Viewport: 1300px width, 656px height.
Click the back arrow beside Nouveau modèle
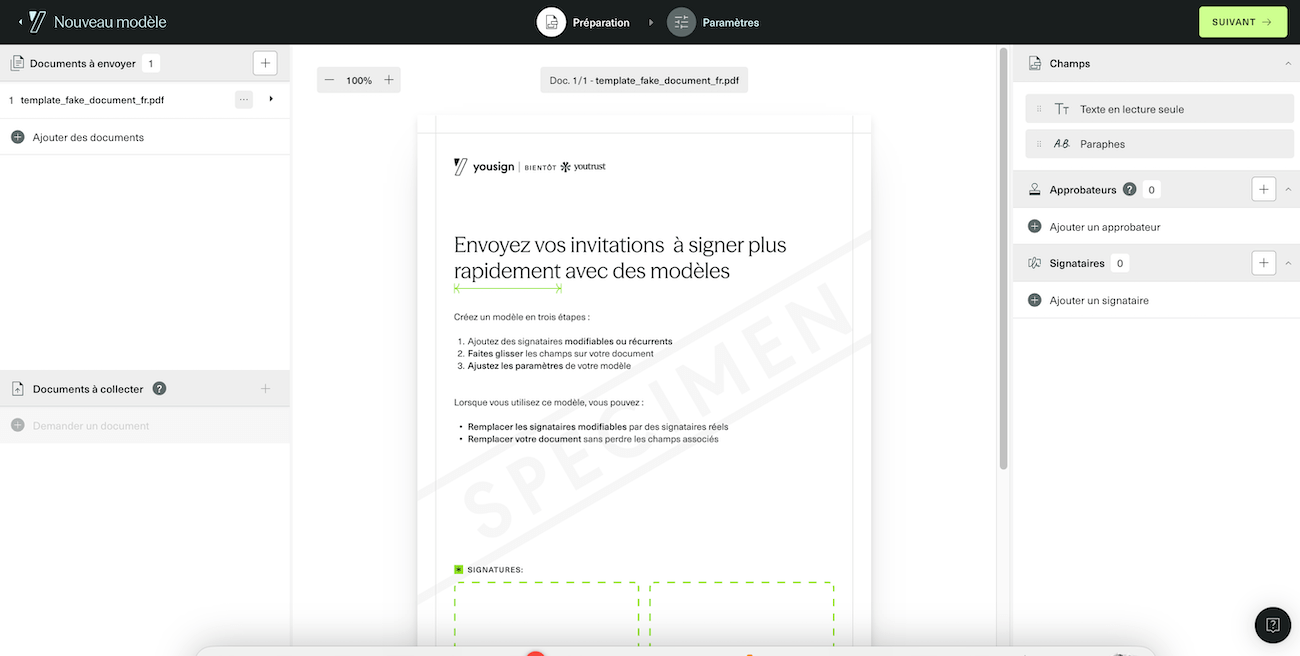coord(20,22)
